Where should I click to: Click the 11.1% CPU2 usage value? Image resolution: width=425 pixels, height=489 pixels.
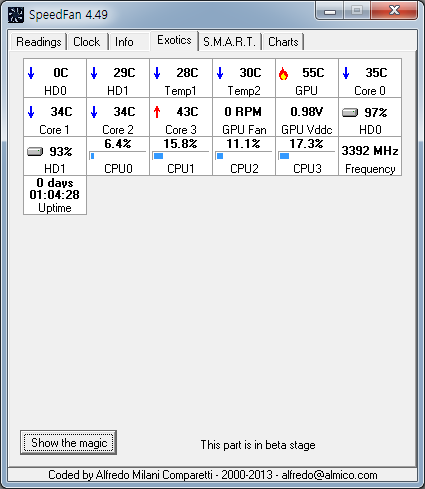243,144
